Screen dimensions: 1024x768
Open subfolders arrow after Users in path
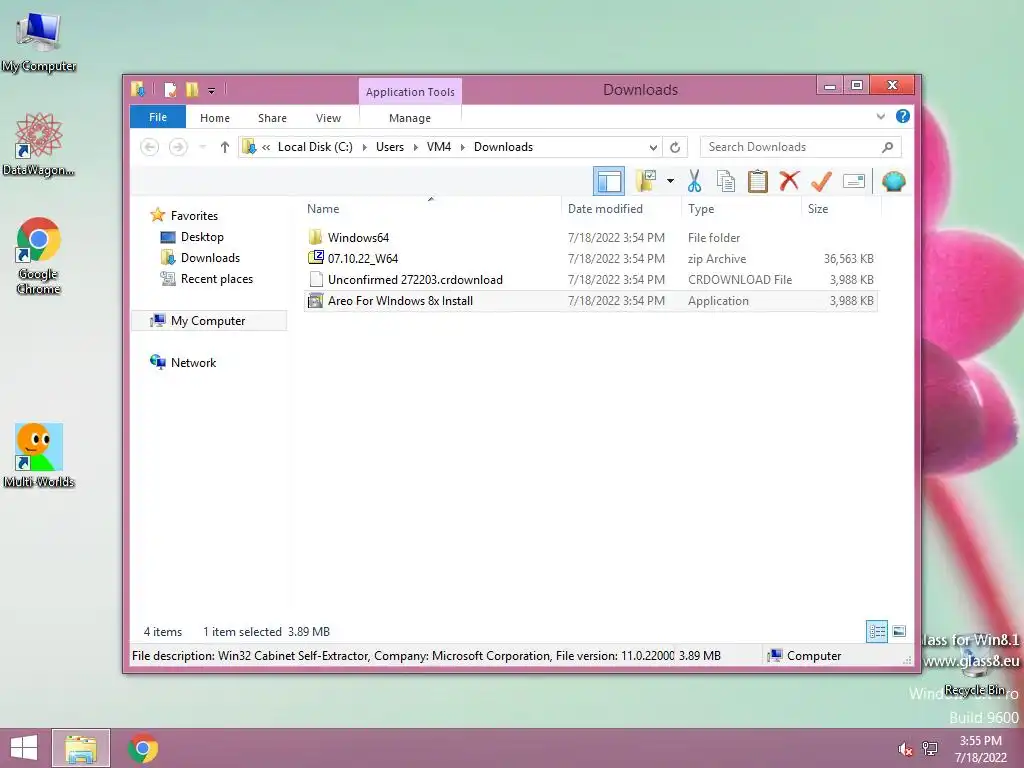coord(415,148)
